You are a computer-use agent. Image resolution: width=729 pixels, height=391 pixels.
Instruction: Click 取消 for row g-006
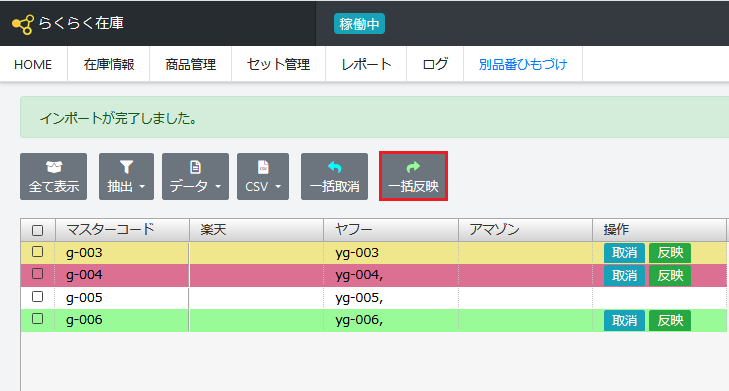pyautogui.click(x=624, y=320)
